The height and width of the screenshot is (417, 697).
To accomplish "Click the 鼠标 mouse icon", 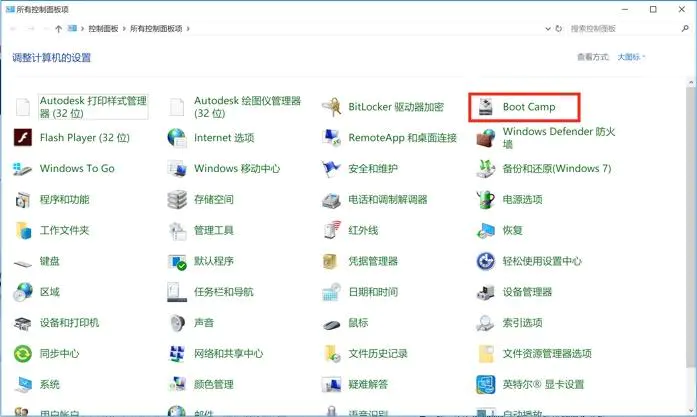I will pyautogui.click(x=331, y=325).
